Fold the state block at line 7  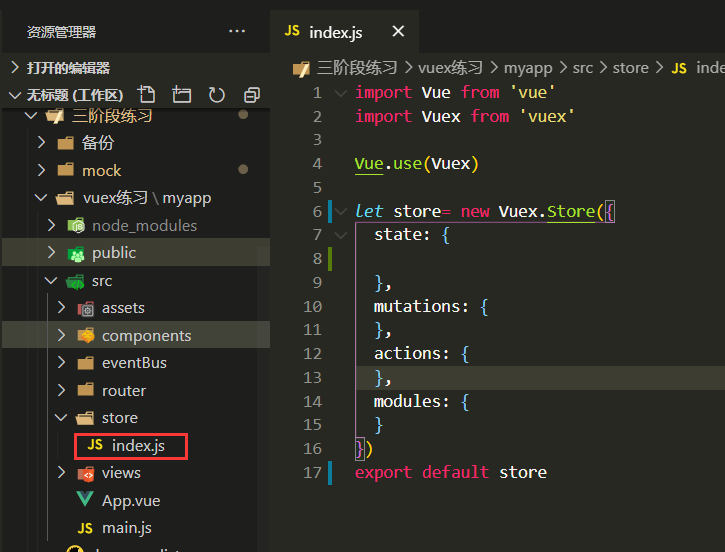(x=341, y=235)
